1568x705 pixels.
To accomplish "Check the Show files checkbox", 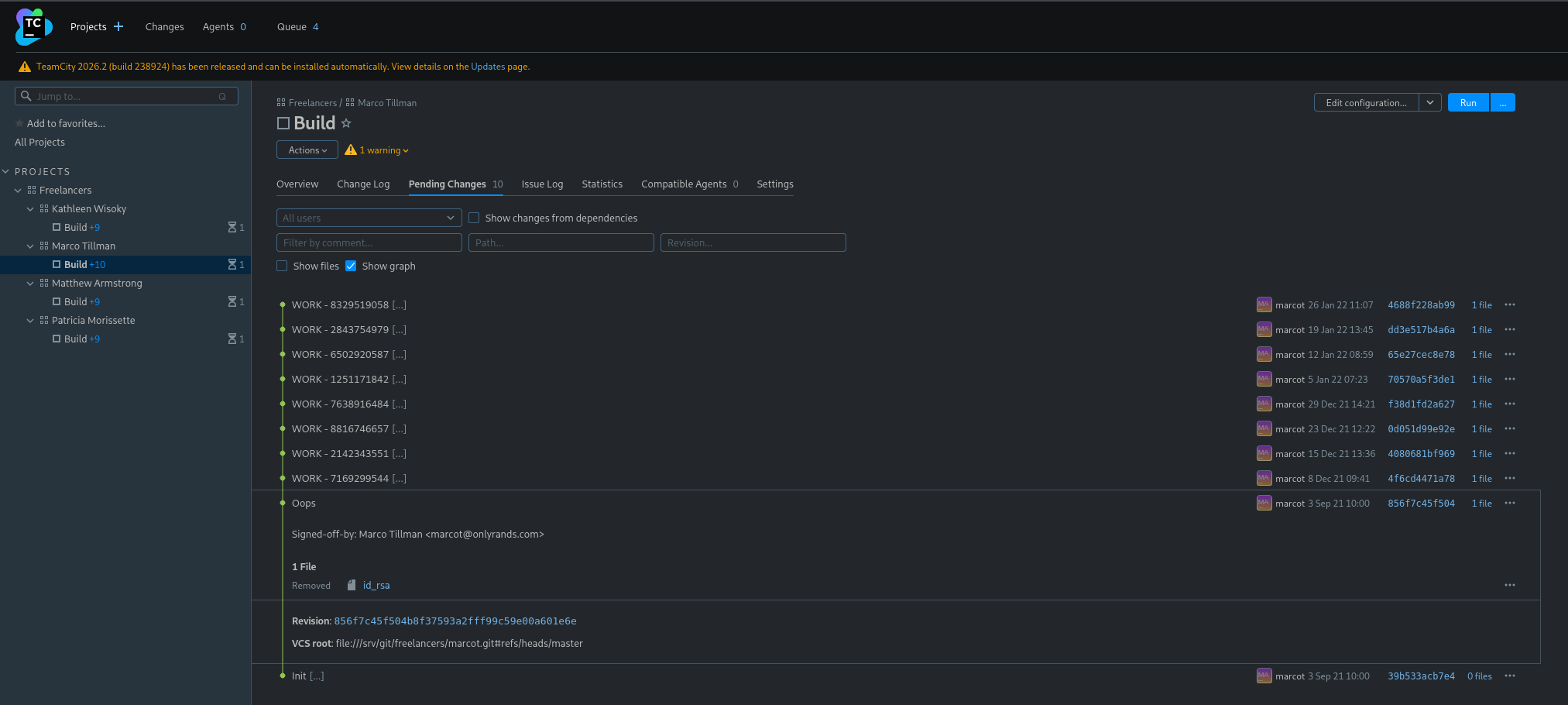I will (282, 266).
